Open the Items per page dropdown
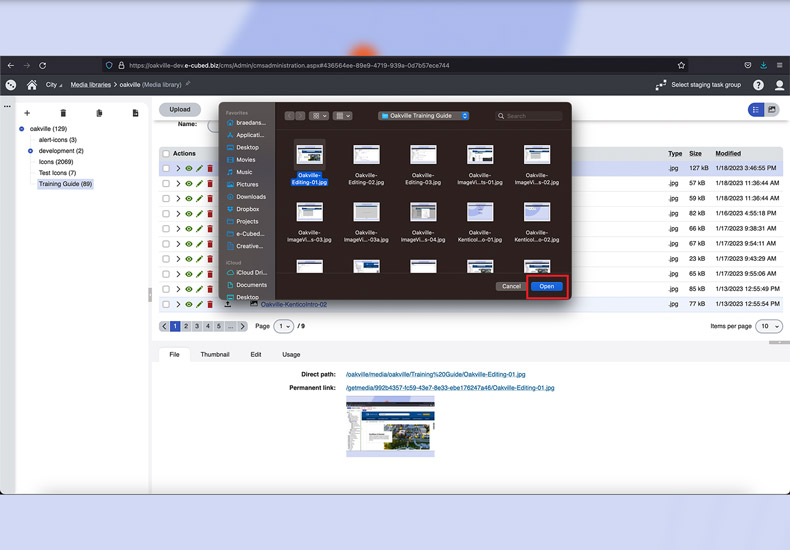Screen dimensions: 790x550 pos(769,326)
